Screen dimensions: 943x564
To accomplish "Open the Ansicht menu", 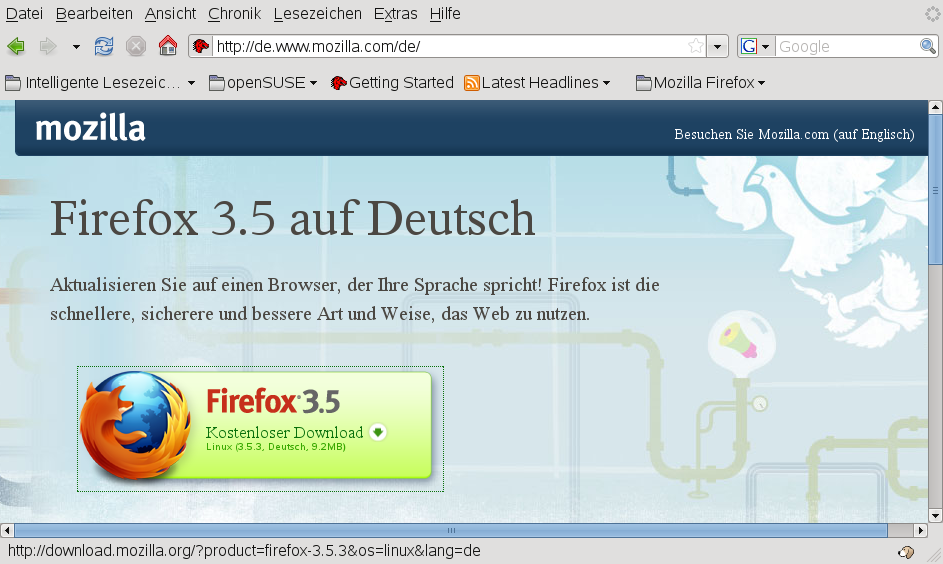I will coord(170,13).
